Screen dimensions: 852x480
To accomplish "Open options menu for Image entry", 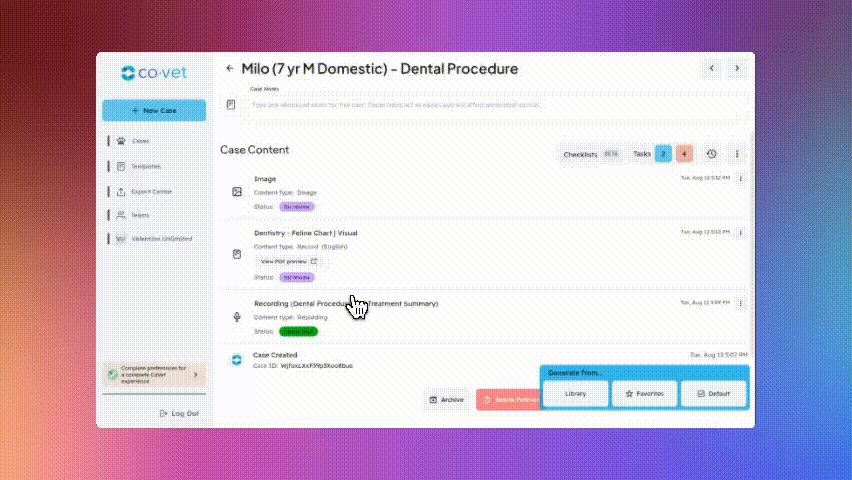I will pos(741,178).
